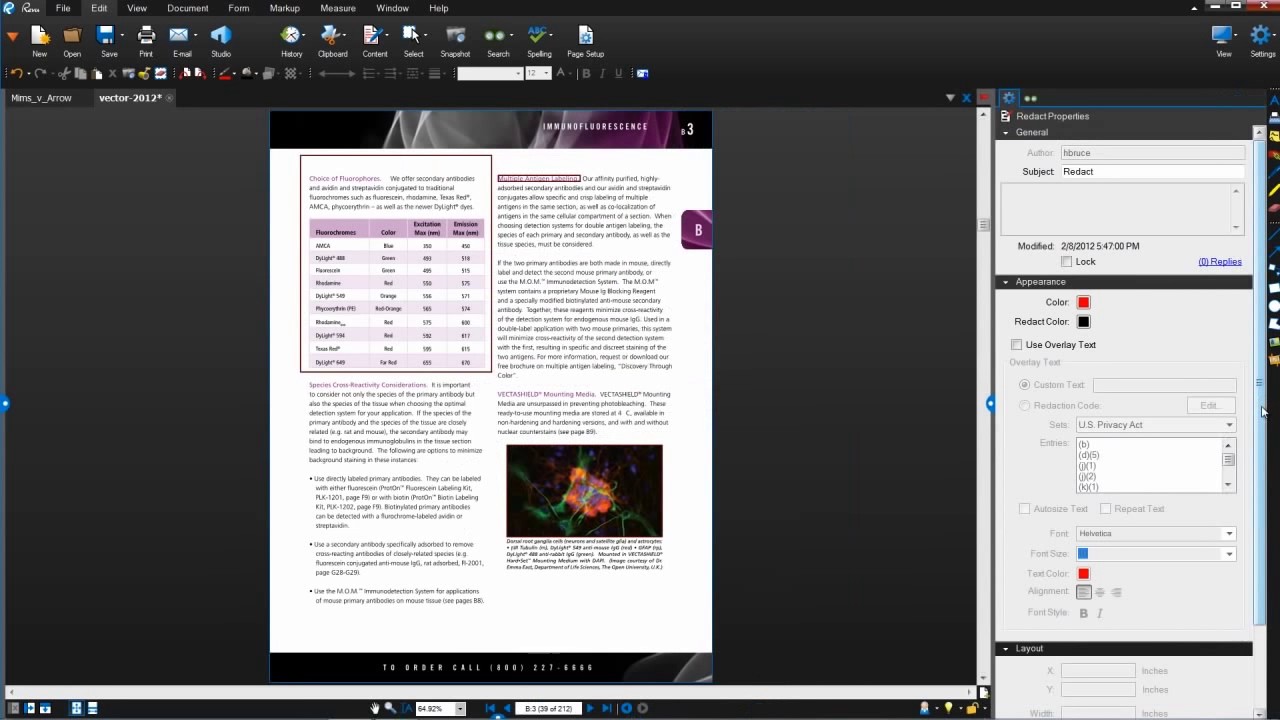1280x720 pixels.
Task: Pick the black Redact Color swatch
Action: 1083,322
